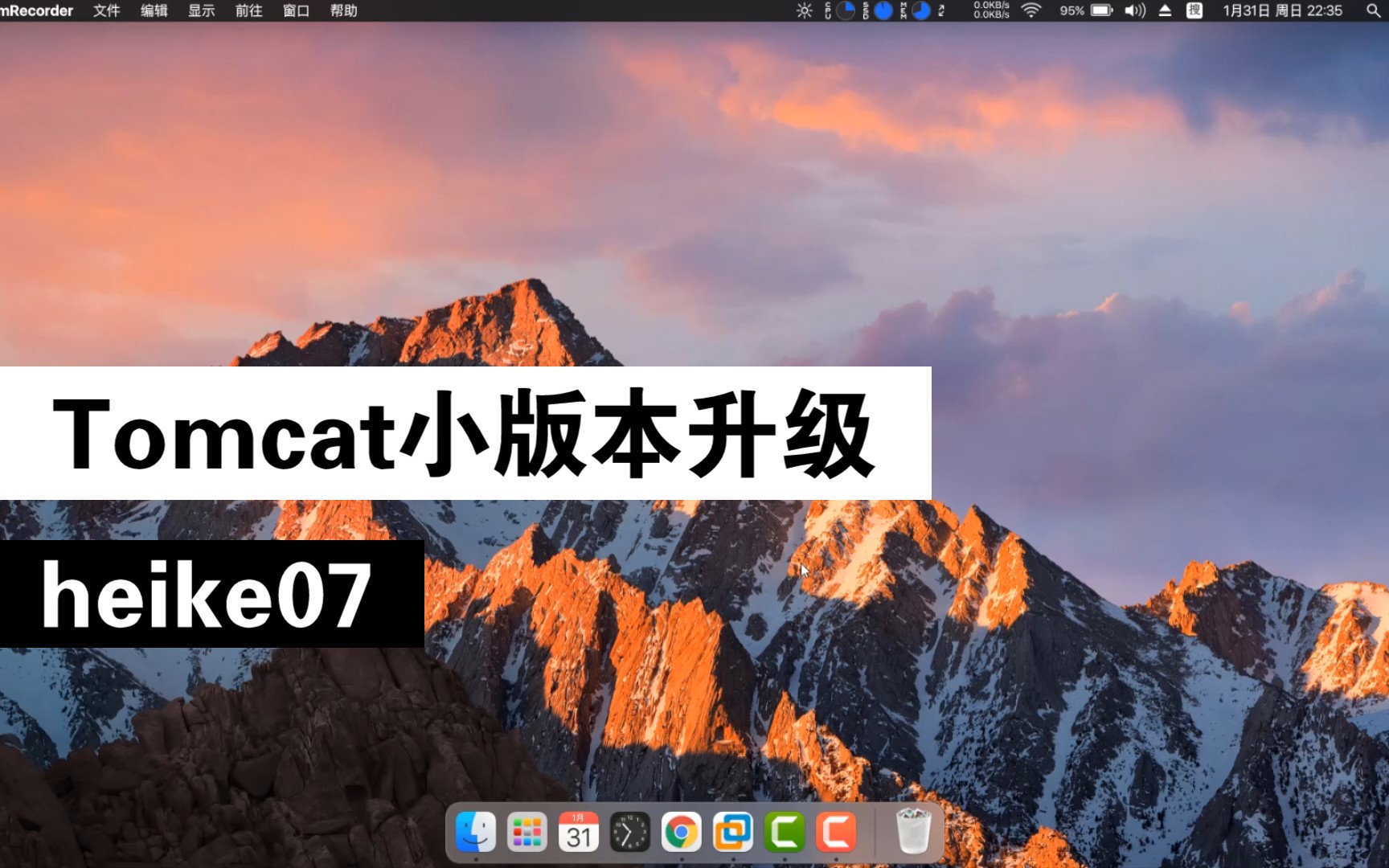Open VMware Fusion from the Dock
1389x868 pixels.
(733, 832)
